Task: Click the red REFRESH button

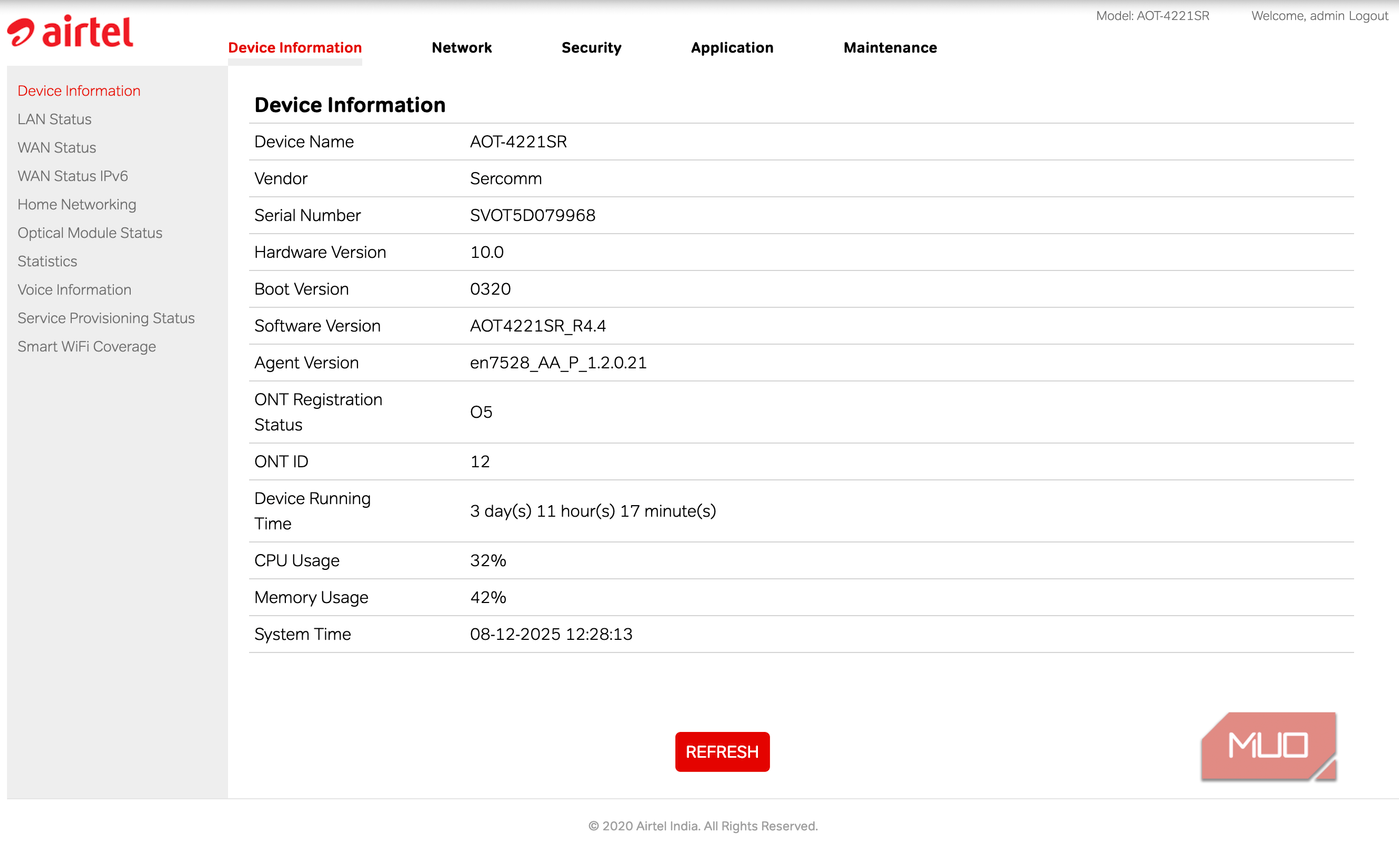Action: [x=722, y=752]
